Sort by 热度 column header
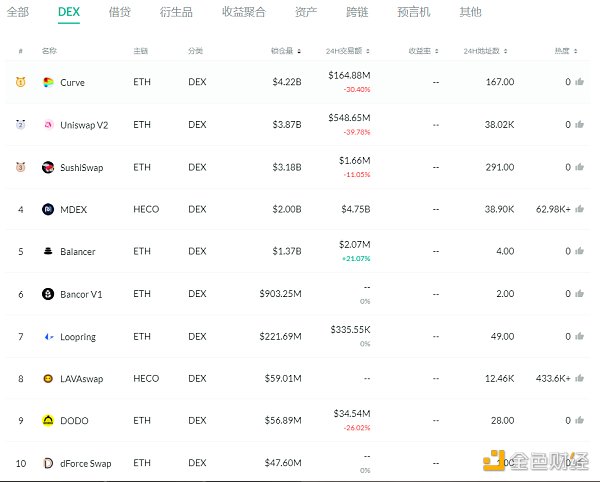The height and width of the screenshot is (482, 600). 566,50
